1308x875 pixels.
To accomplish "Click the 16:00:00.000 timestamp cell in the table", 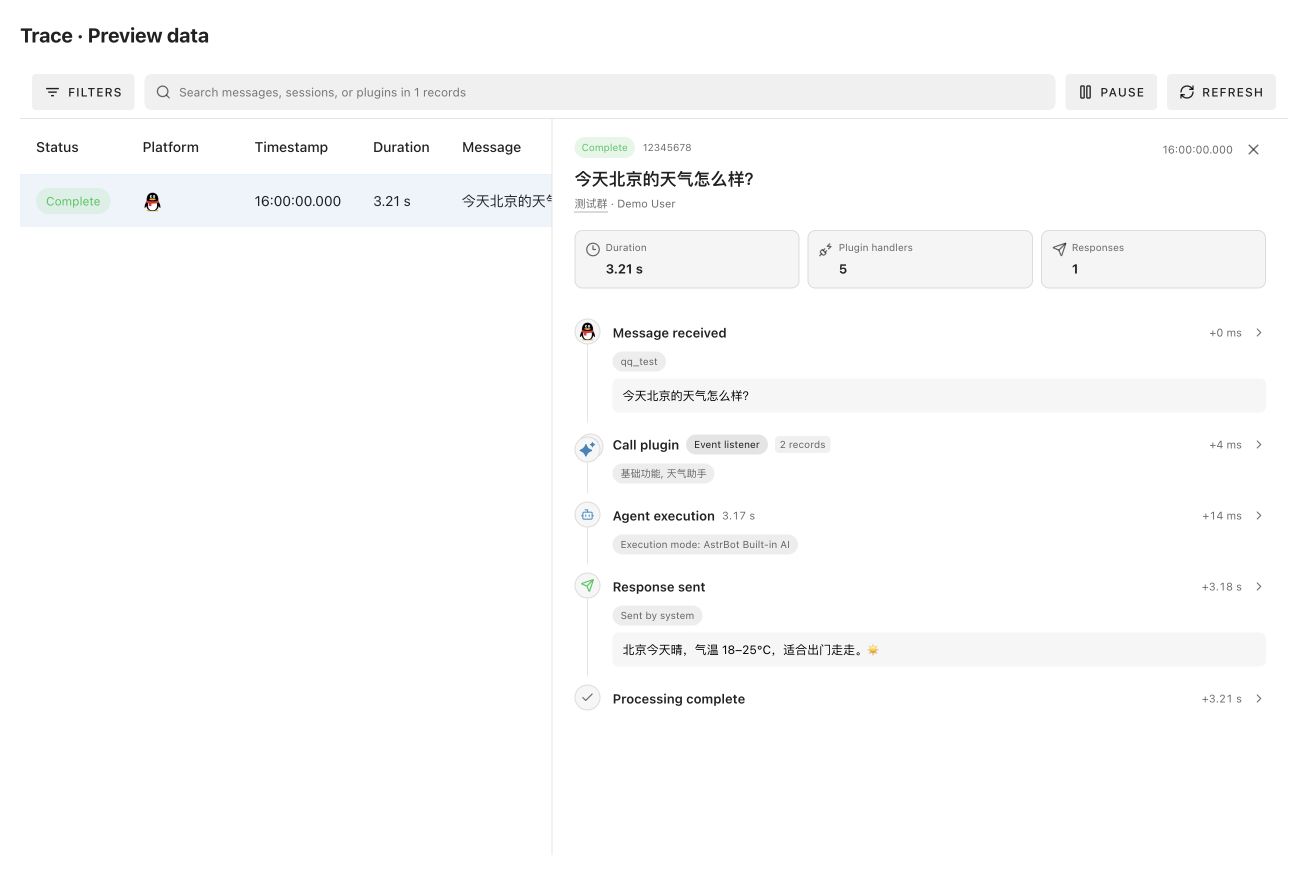I will point(298,201).
